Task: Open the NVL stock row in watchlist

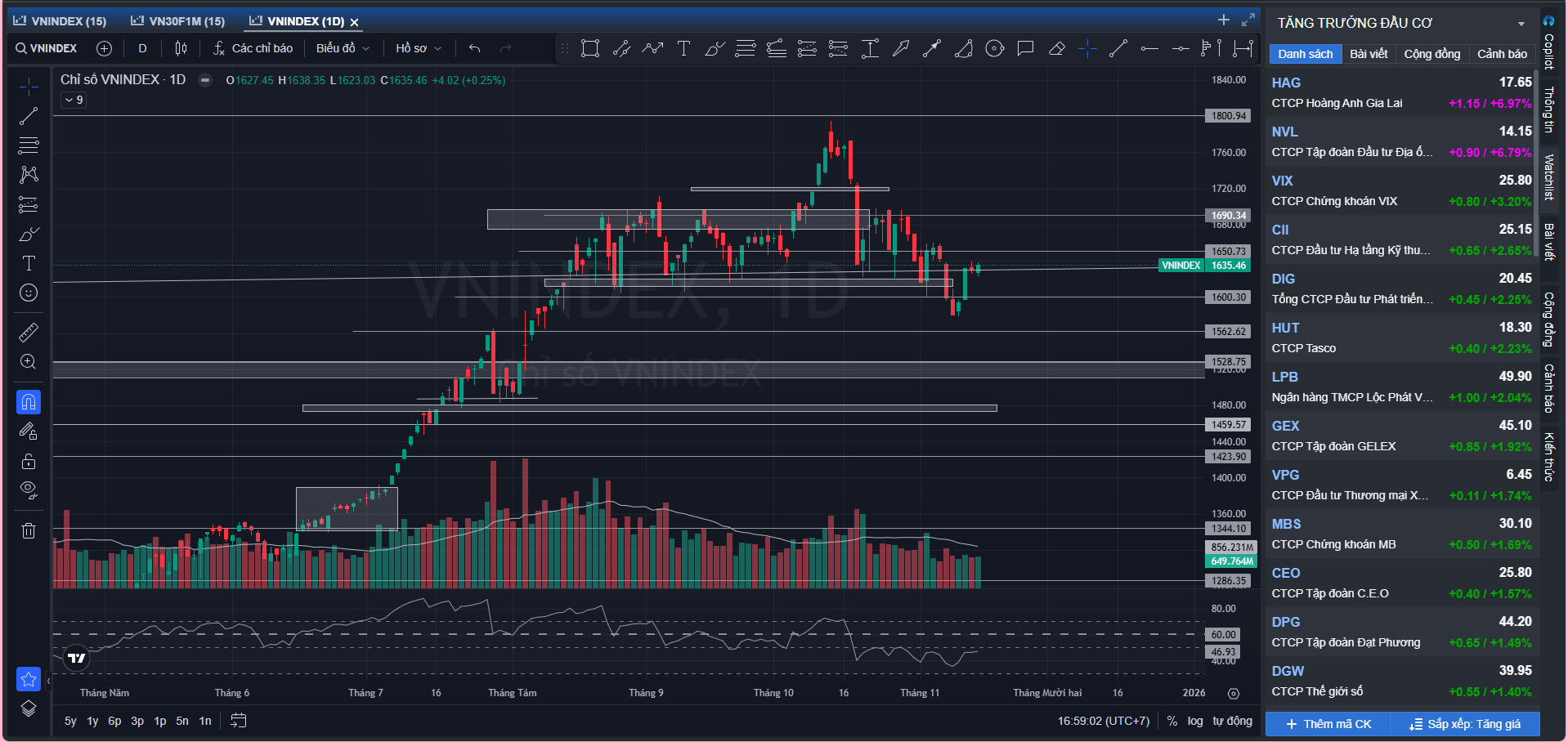Action: [1401, 141]
